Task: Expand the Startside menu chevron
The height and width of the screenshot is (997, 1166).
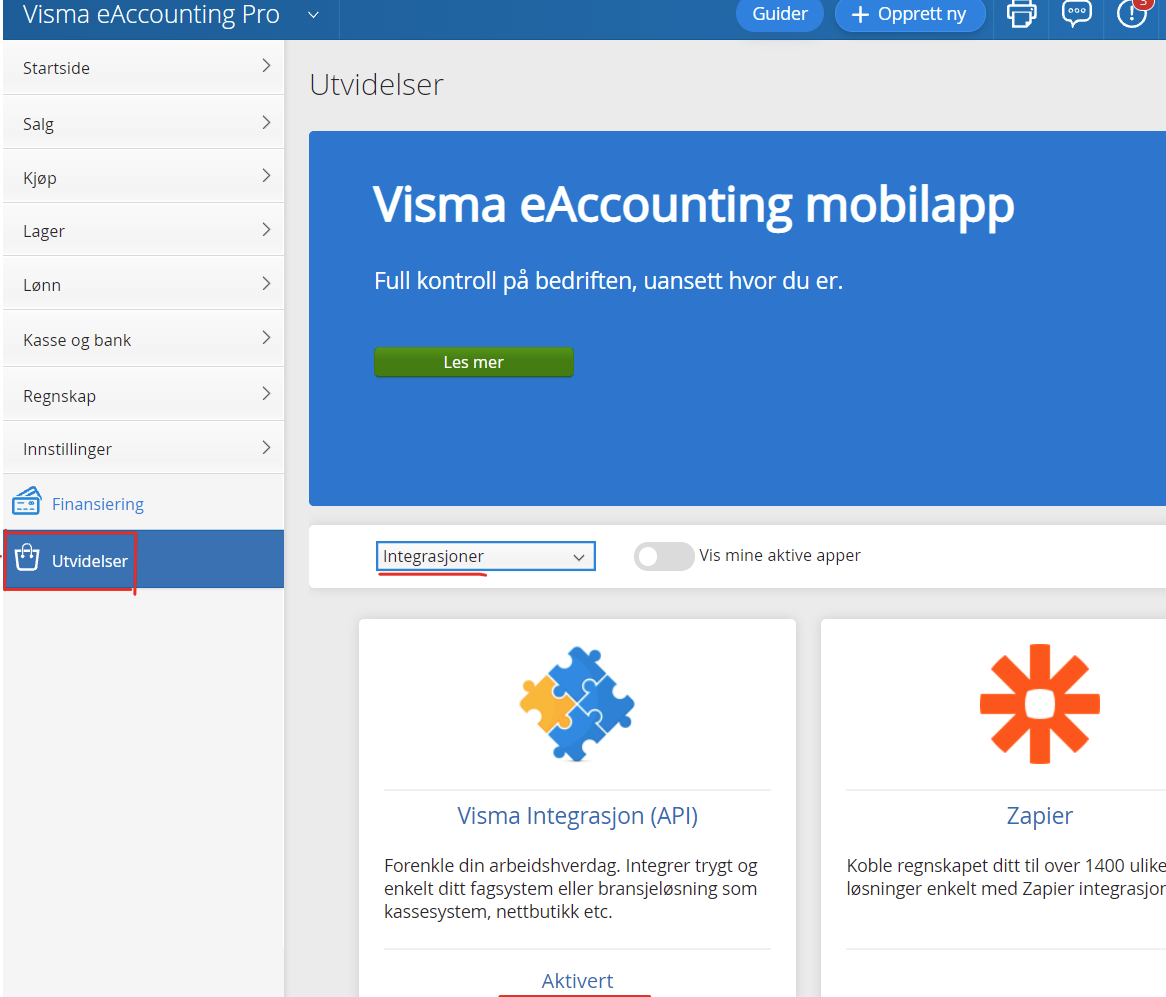Action: pyautogui.click(x=266, y=66)
